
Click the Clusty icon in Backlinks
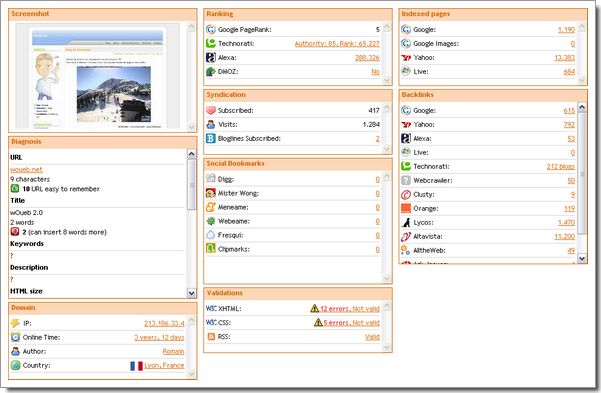pos(406,194)
